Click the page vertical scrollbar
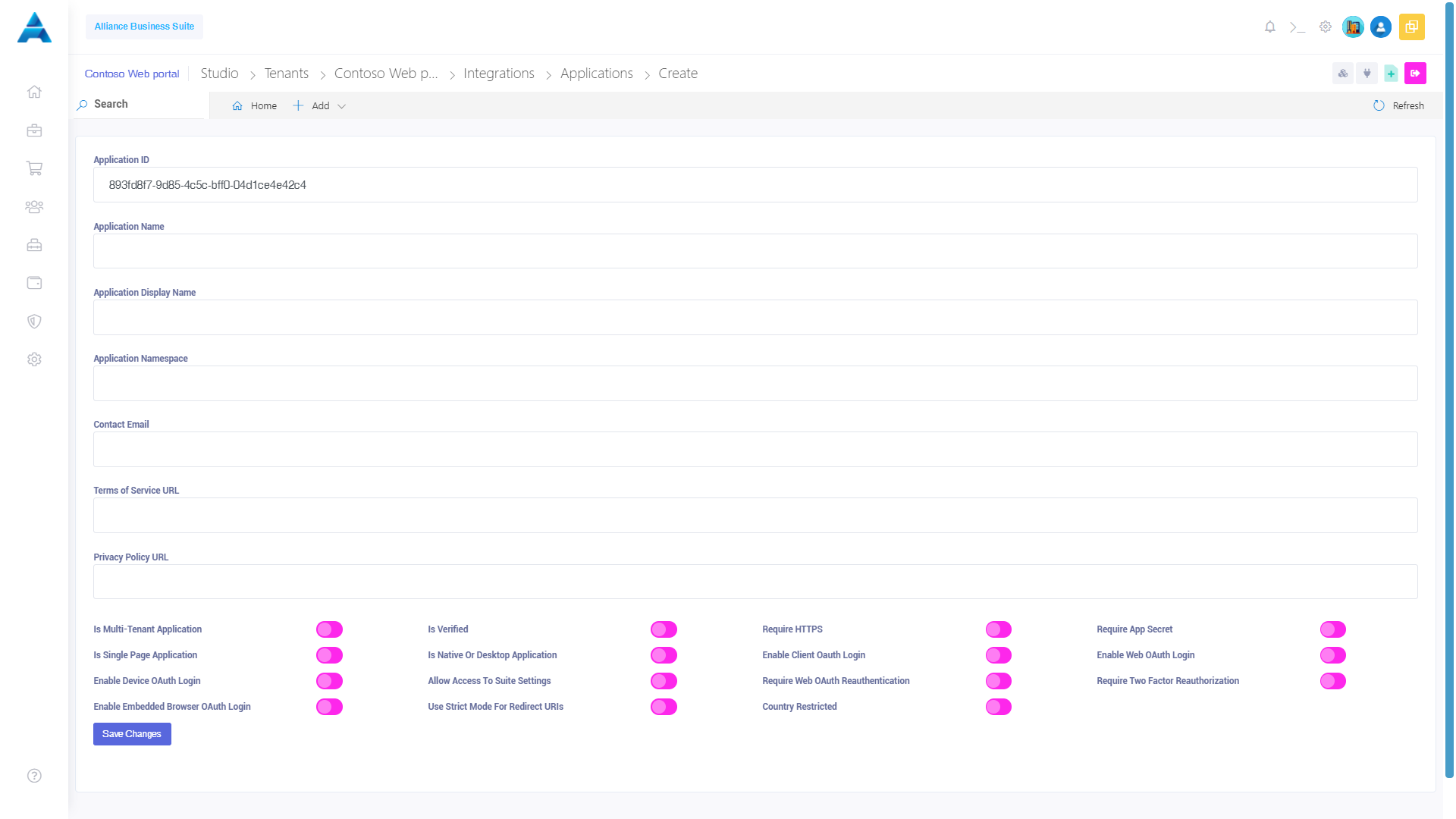1456x819 pixels. (1449, 391)
